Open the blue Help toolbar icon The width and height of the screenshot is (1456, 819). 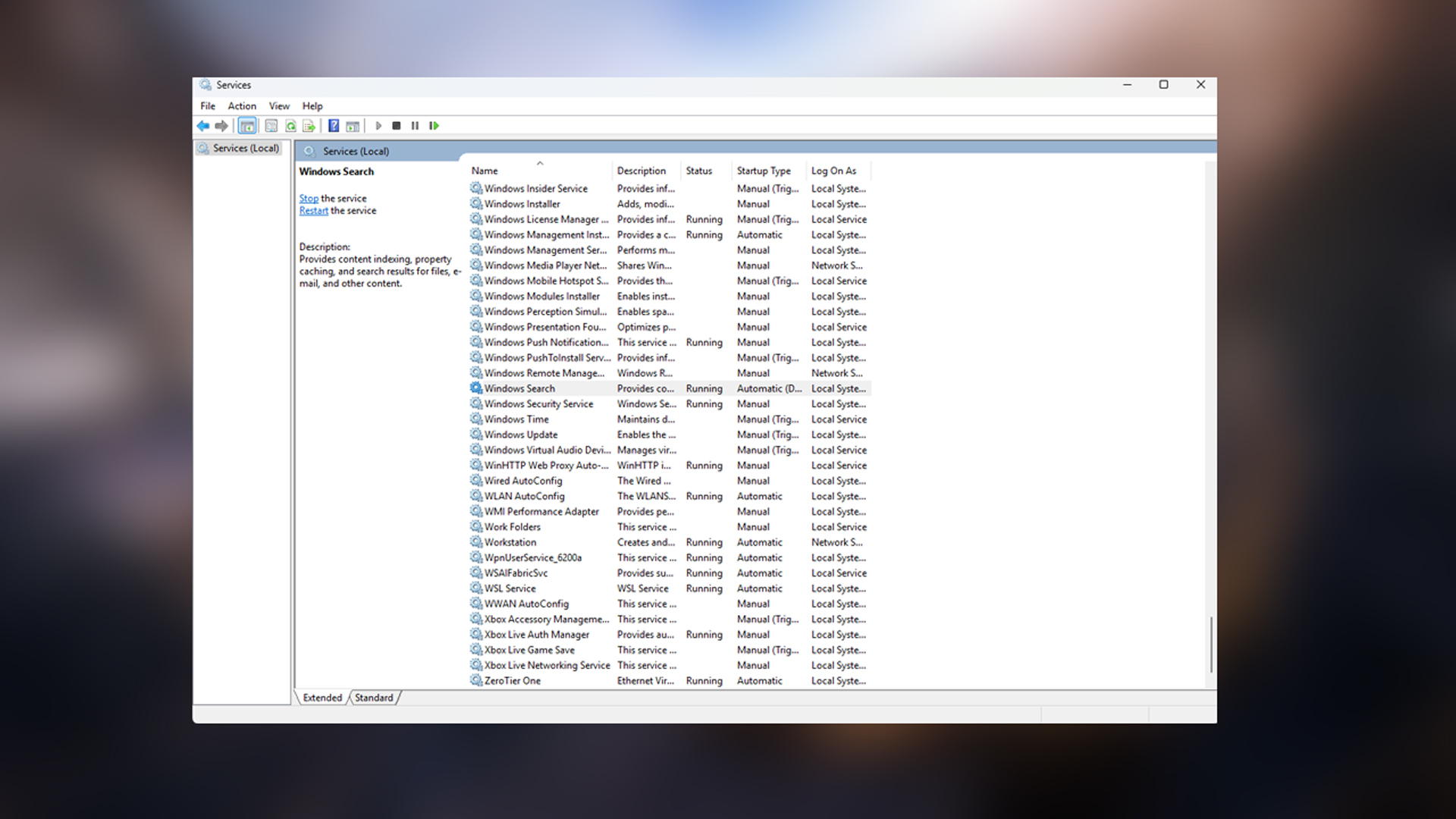click(x=334, y=126)
